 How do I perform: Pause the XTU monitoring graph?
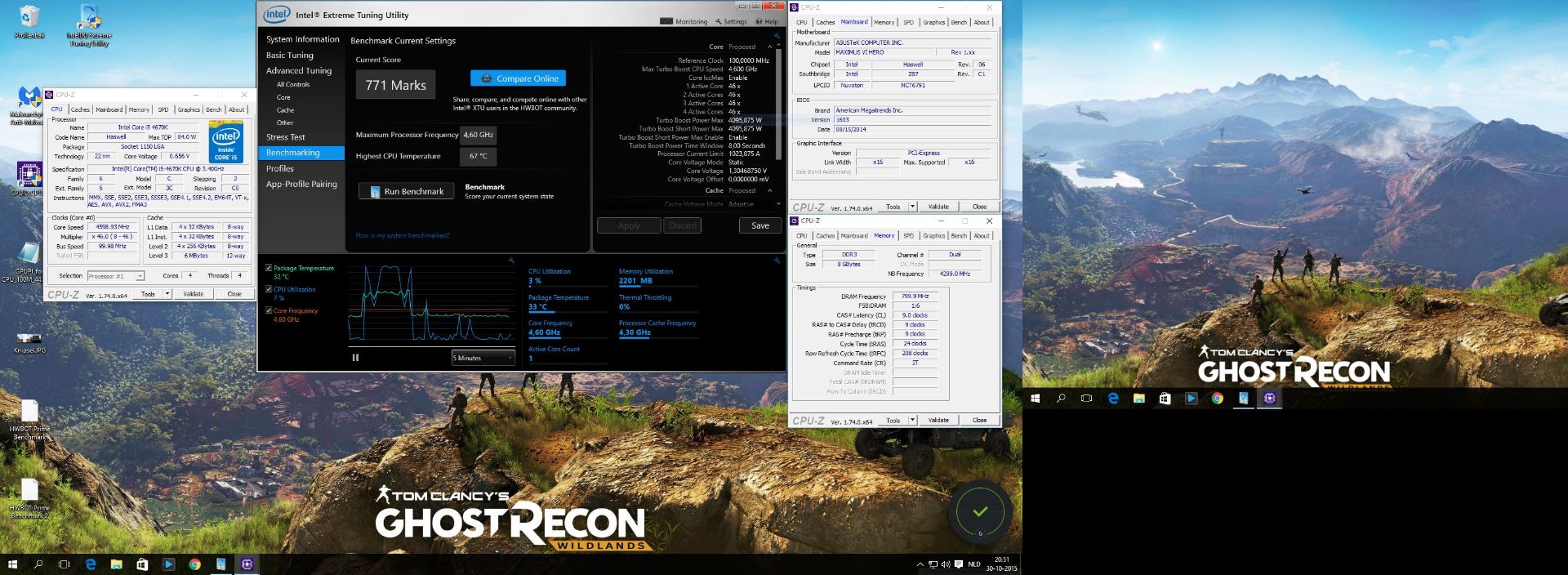click(355, 357)
